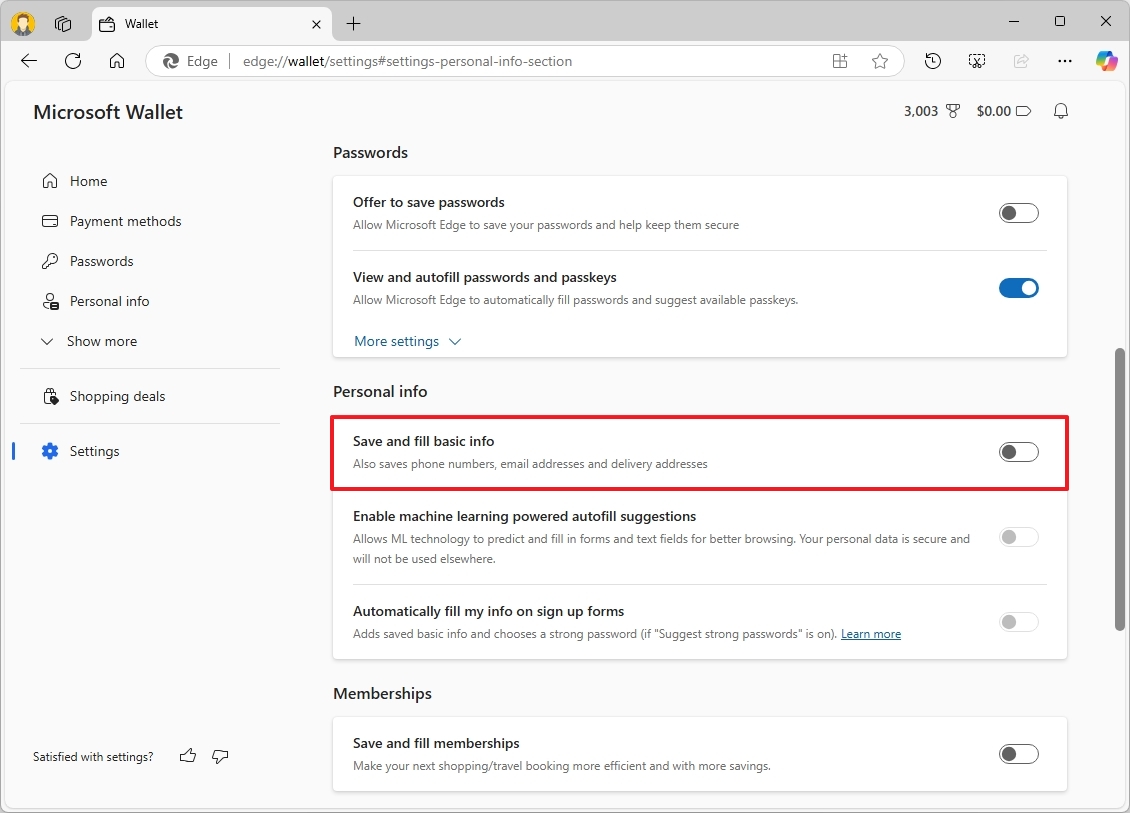The height and width of the screenshot is (813, 1130).
Task: Enable Save and fill memberships toggle
Action: [x=1018, y=754]
